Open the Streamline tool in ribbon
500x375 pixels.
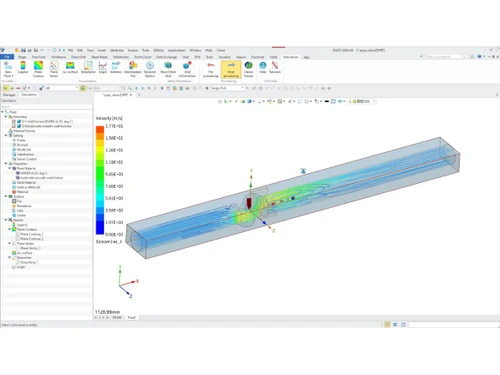[x=88, y=68]
